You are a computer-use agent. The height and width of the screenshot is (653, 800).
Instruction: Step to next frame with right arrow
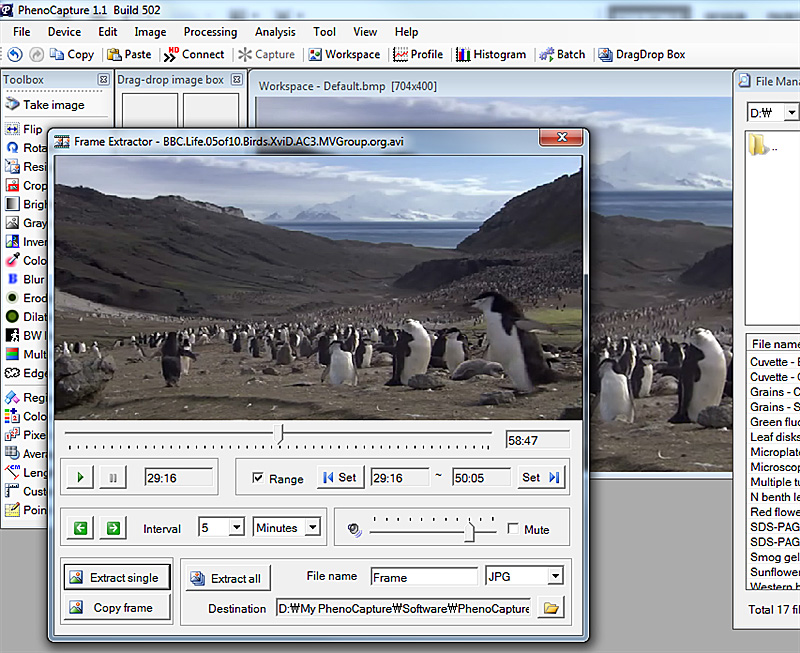click(113, 528)
